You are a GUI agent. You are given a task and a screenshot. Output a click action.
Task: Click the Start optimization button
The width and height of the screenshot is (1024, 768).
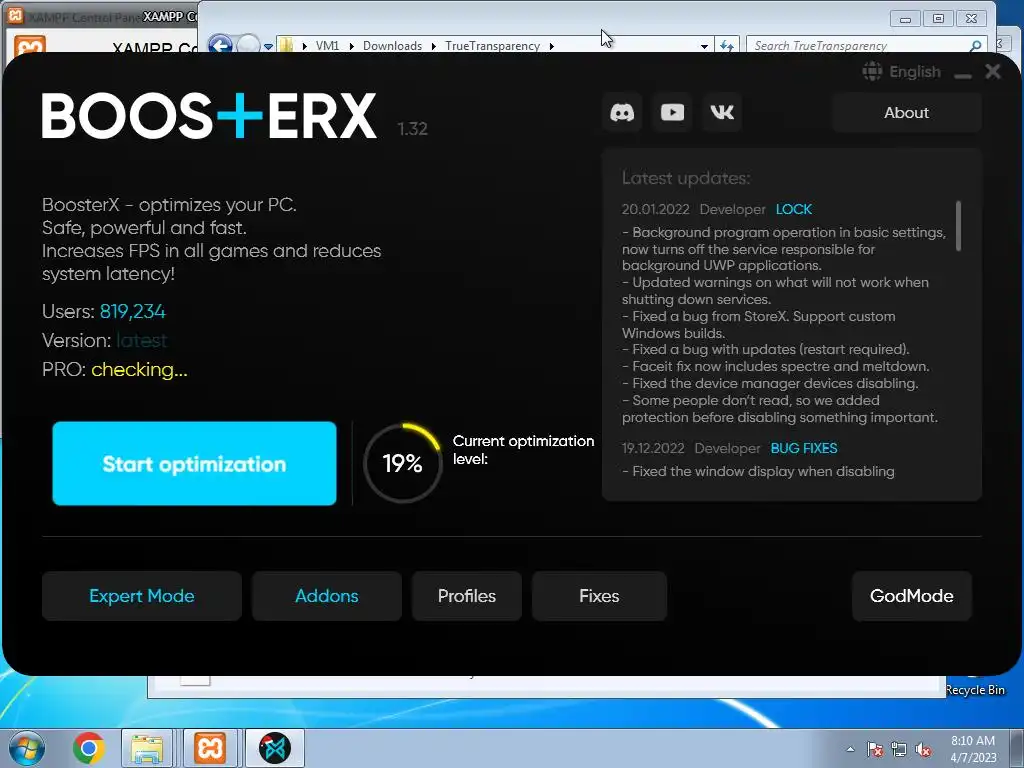(194, 463)
